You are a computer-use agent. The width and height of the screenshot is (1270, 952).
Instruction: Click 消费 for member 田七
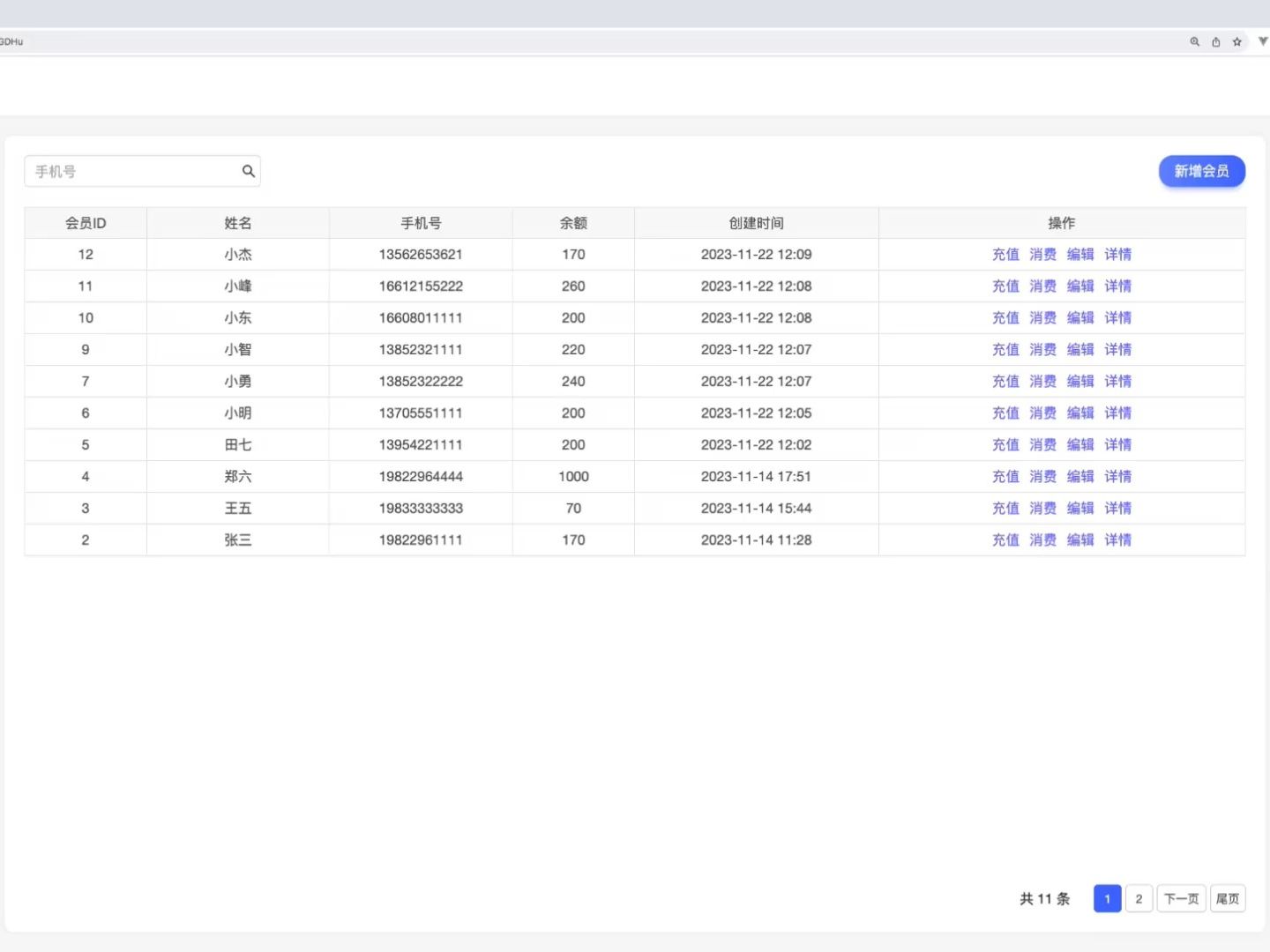(x=1042, y=444)
